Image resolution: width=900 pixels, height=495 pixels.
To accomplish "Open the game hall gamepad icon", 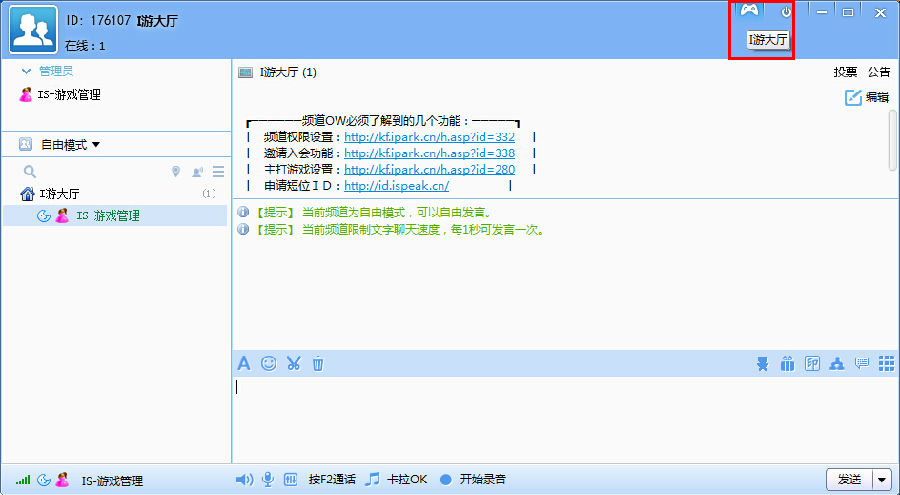I will coord(749,11).
